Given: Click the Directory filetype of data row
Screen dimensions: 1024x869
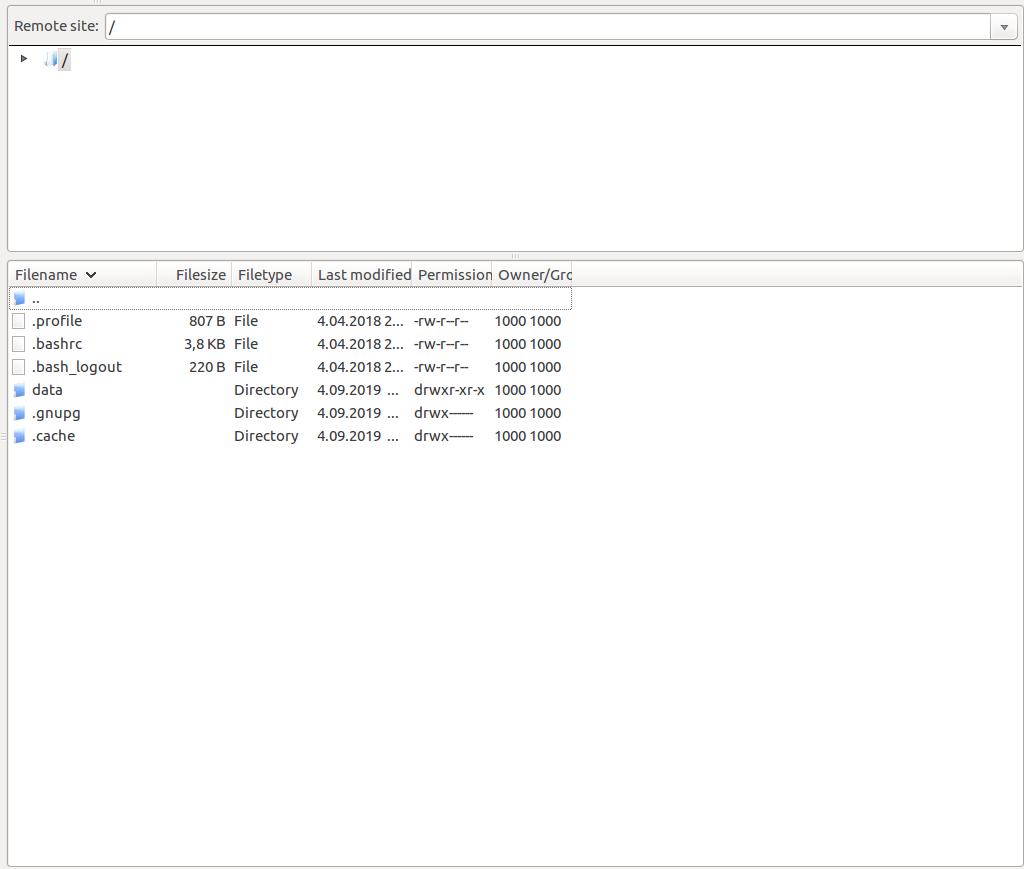Looking at the screenshot, I should pos(266,390).
